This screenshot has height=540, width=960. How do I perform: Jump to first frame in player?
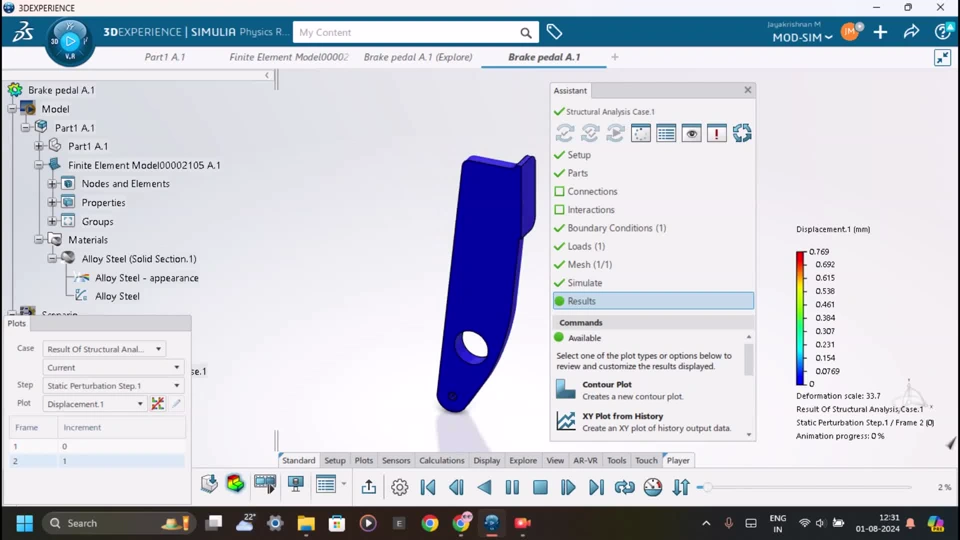pos(428,487)
